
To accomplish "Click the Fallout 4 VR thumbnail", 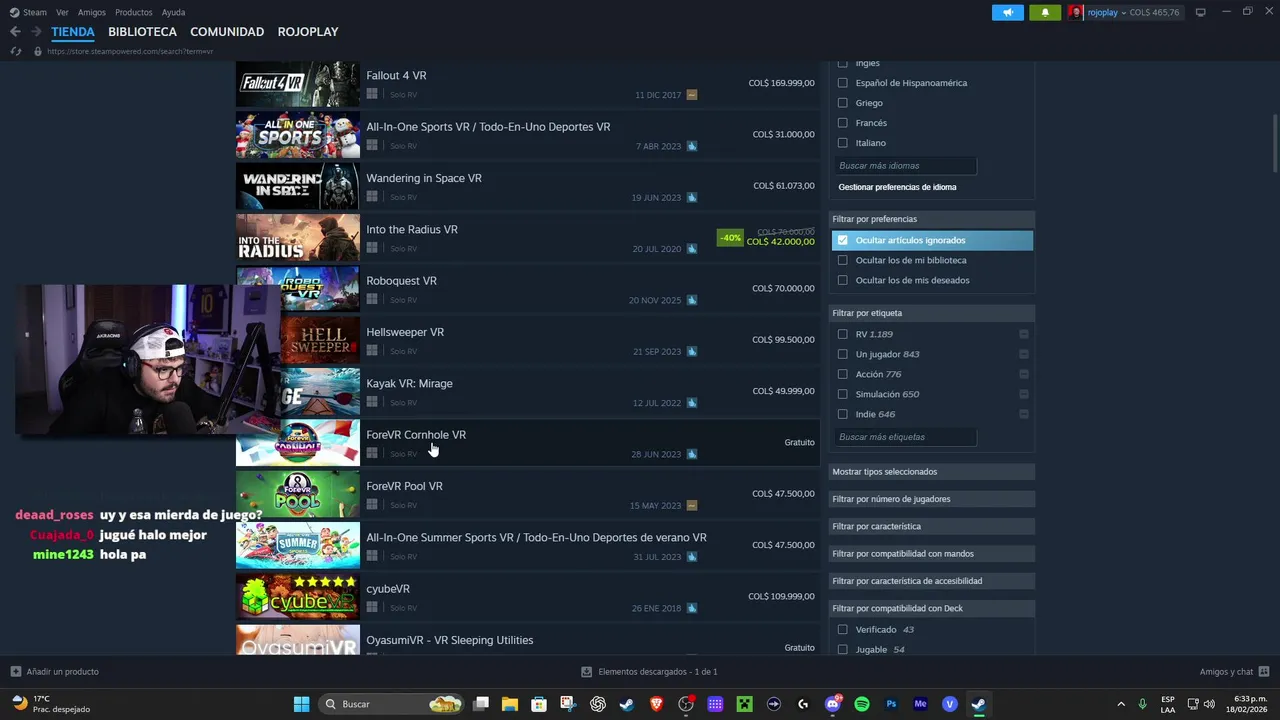I will tap(297, 84).
